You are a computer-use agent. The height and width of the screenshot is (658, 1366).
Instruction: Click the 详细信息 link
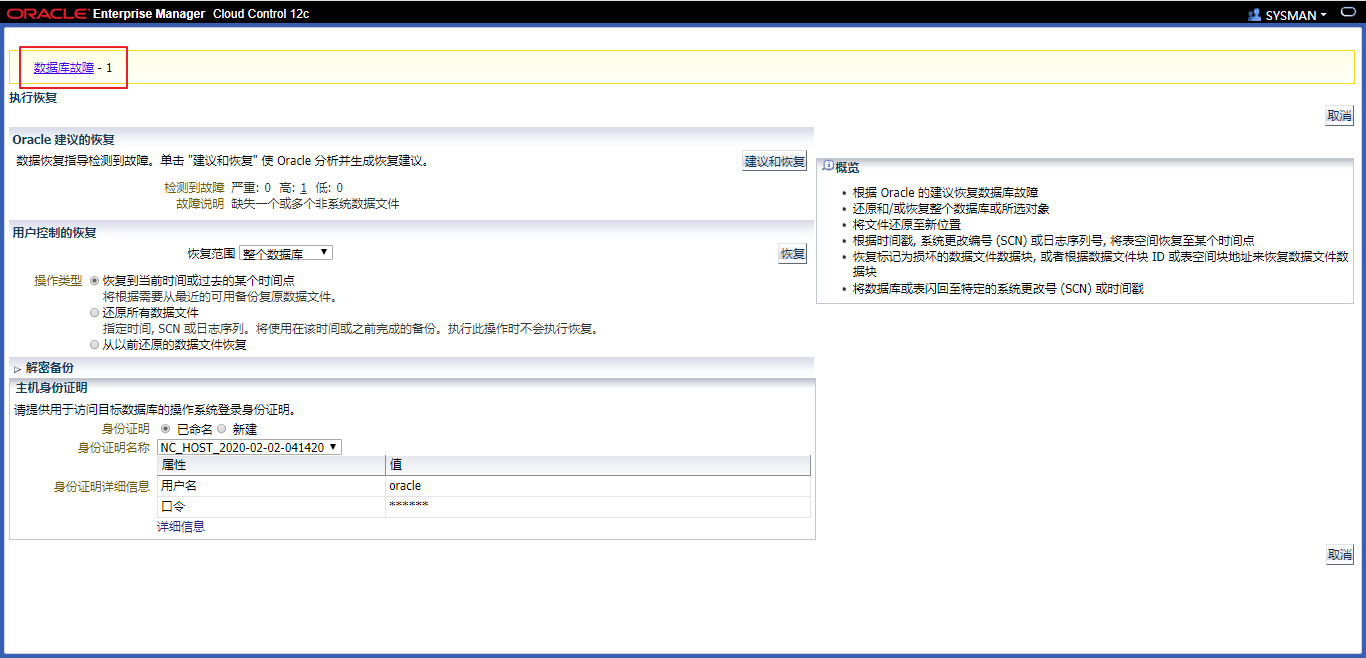(181, 526)
